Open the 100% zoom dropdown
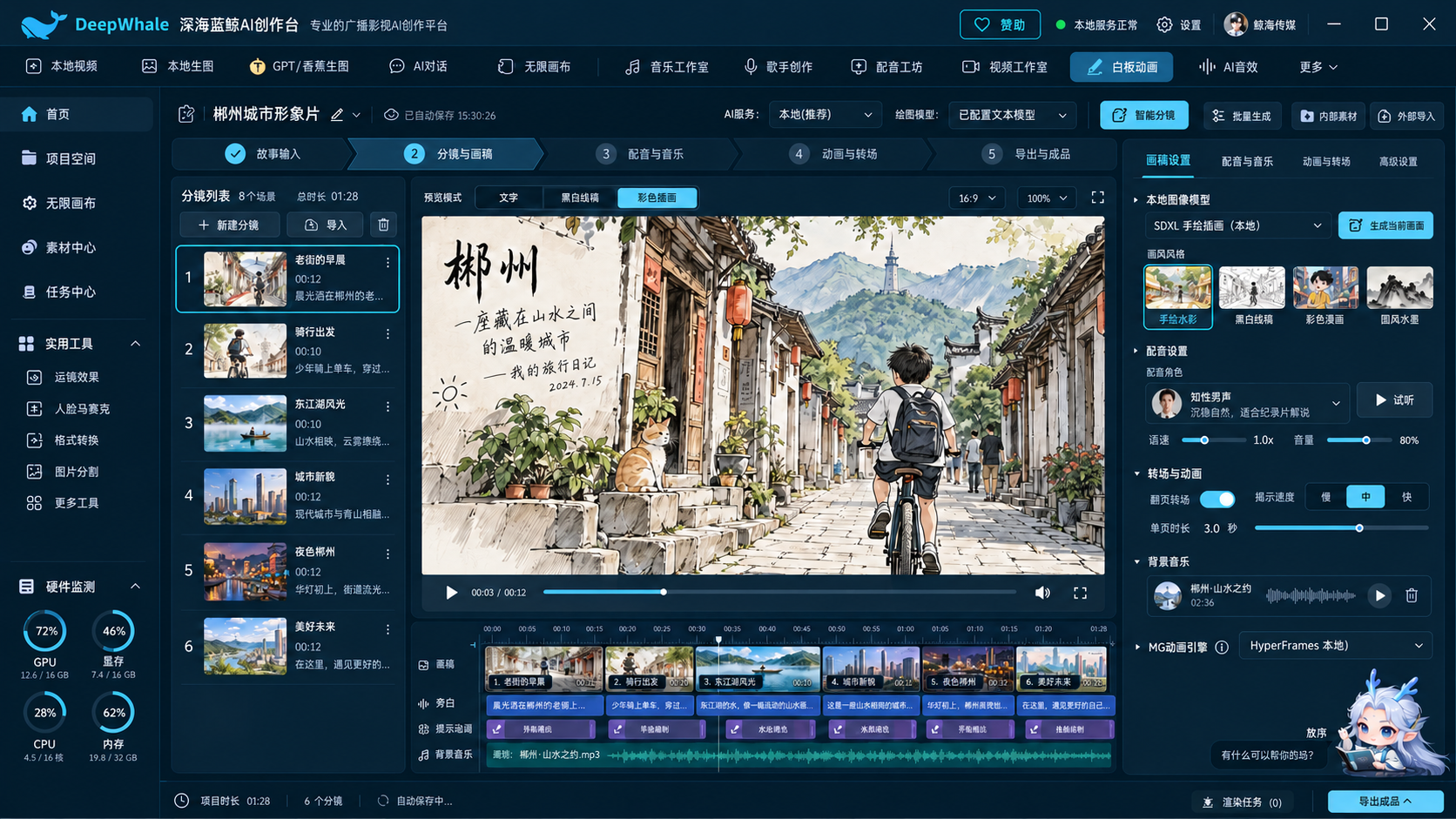The image size is (1456, 819). click(1047, 198)
